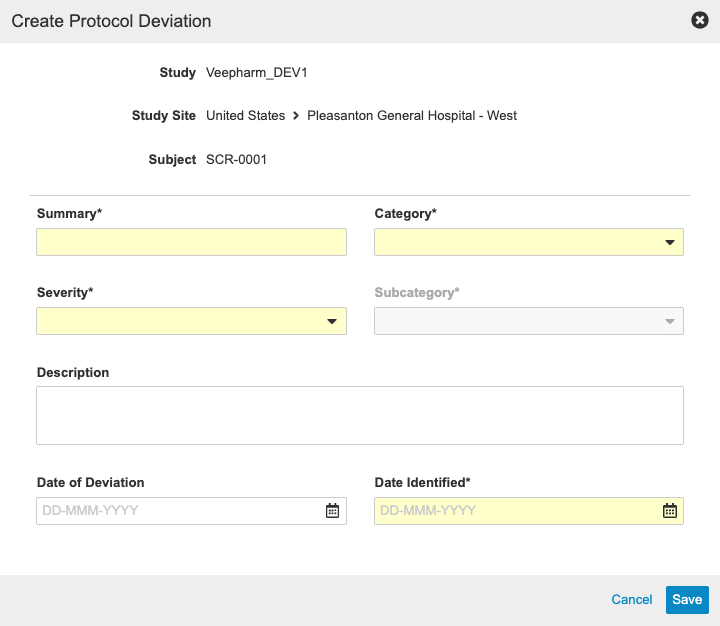The image size is (720, 626).
Task: Select United States in the Study Site path
Action: click(245, 116)
